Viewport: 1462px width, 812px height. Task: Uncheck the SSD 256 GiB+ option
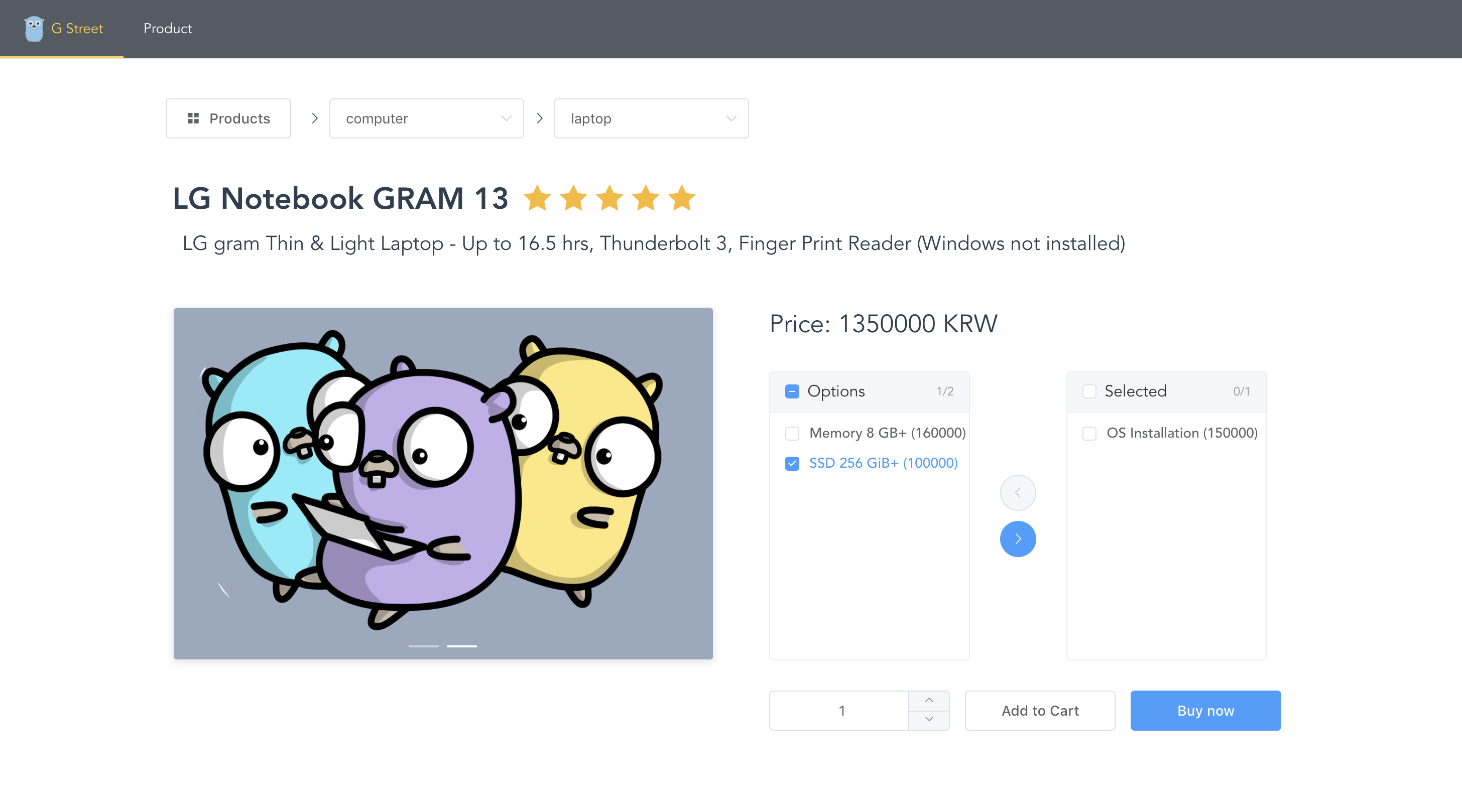pyautogui.click(x=792, y=463)
